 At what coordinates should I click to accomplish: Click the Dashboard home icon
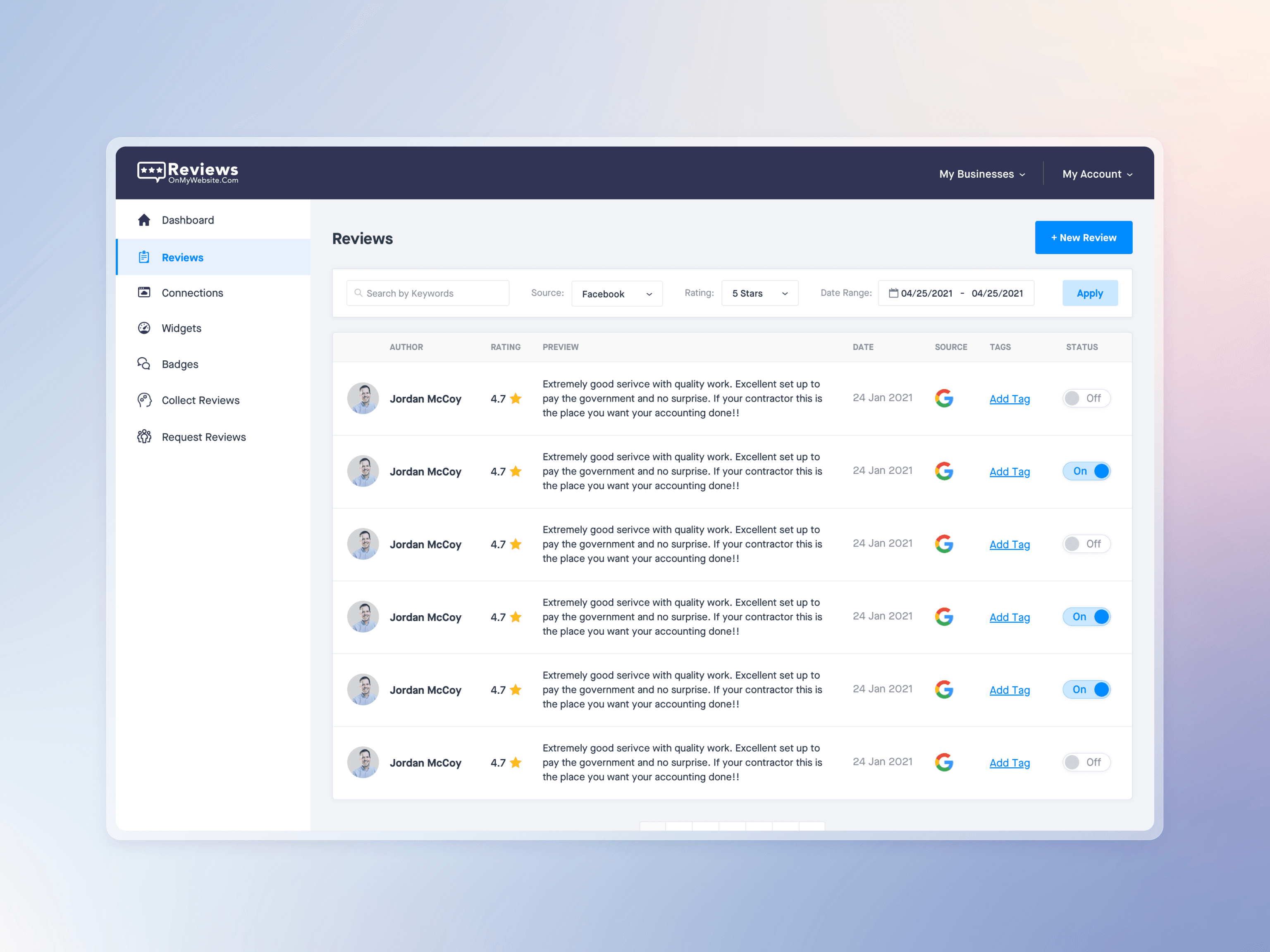(x=144, y=220)
